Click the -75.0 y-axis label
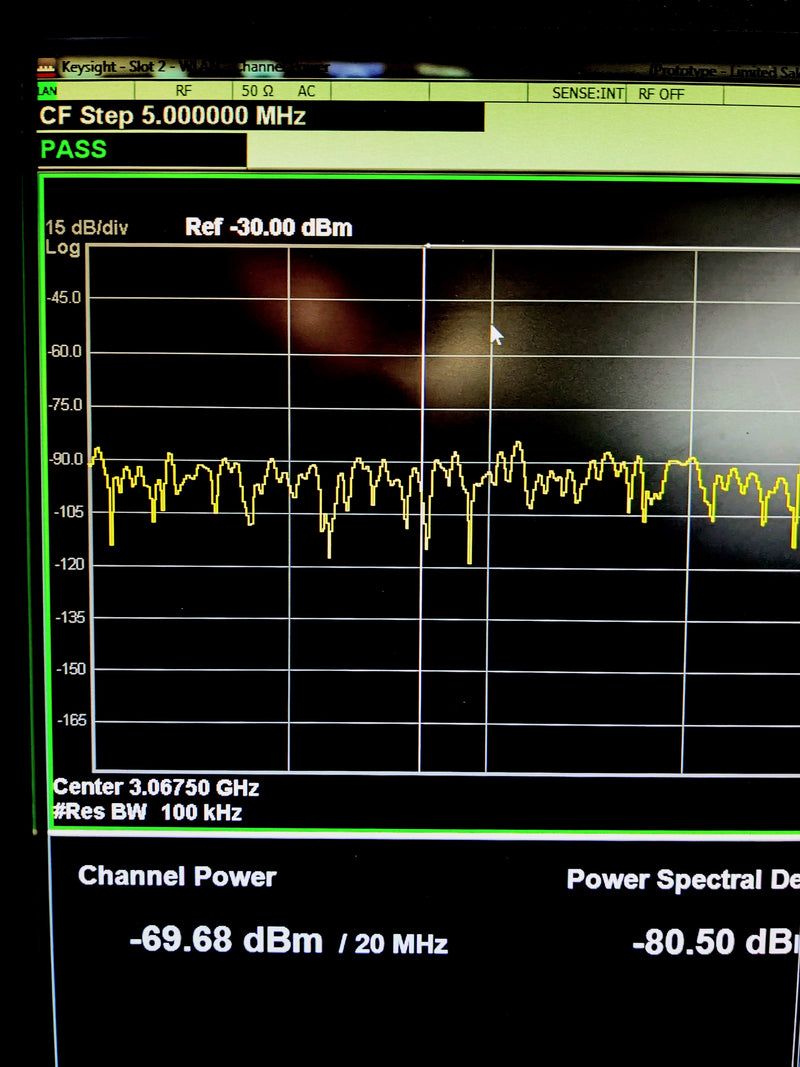The height and width of the screenshot is (1067, 800). pos(65,406)
